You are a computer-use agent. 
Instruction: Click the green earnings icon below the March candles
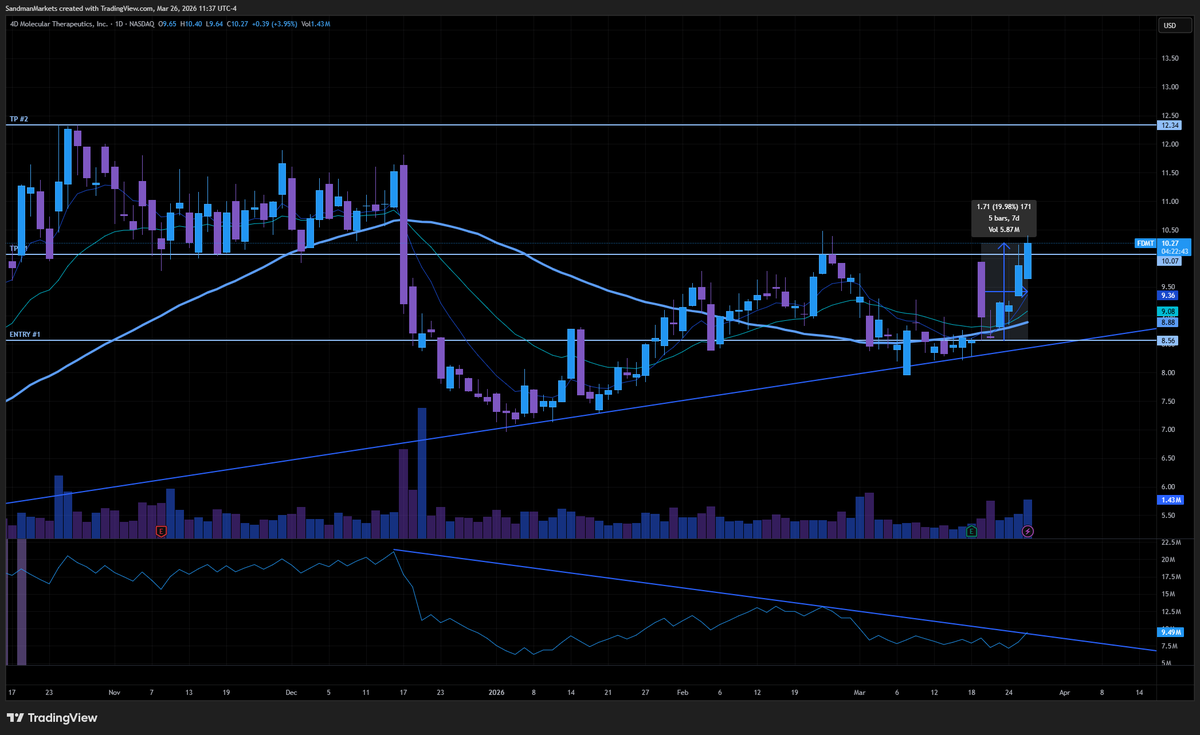pos(971,531)
